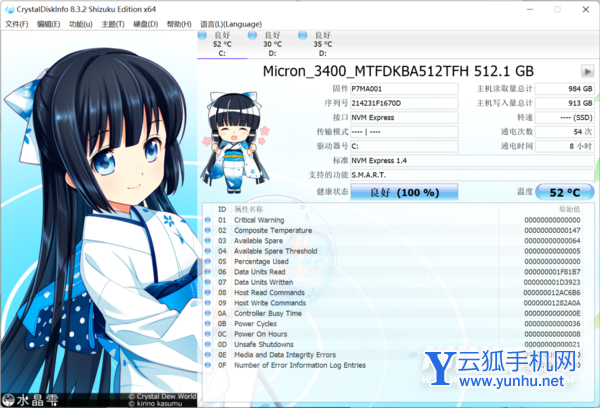
Task: Click status dot for Error Information Log Entries row
Action: [208, 365]
